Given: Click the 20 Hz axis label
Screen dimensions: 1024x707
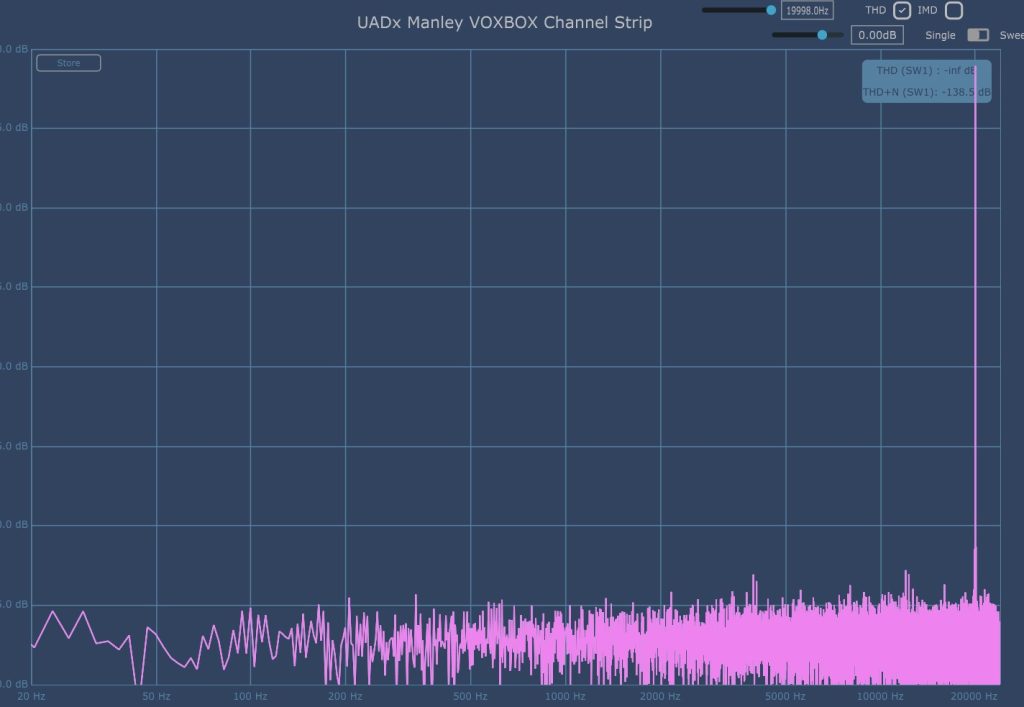Looking at the screenshot, I should tap(31, 696).
